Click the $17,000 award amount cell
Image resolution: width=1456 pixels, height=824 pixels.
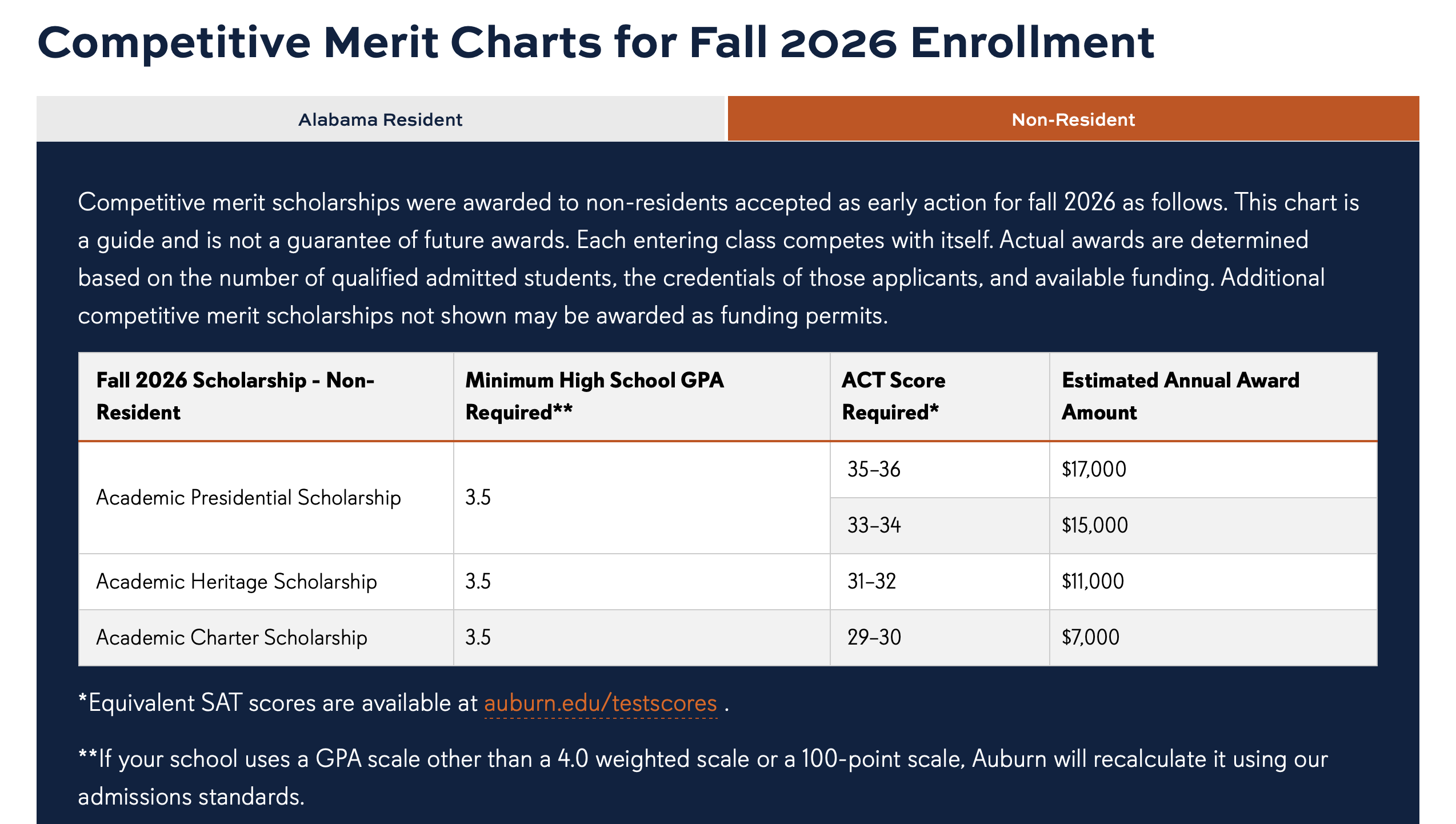point(1213,469)
